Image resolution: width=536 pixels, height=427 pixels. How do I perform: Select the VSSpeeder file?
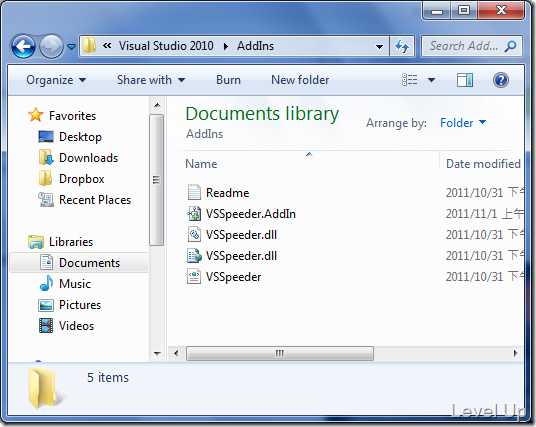233,277
